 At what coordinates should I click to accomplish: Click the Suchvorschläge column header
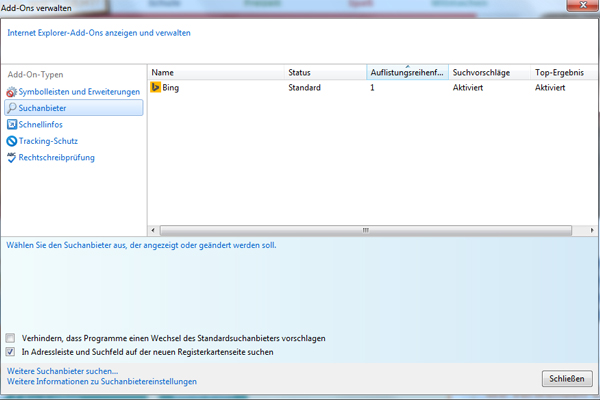488,73
